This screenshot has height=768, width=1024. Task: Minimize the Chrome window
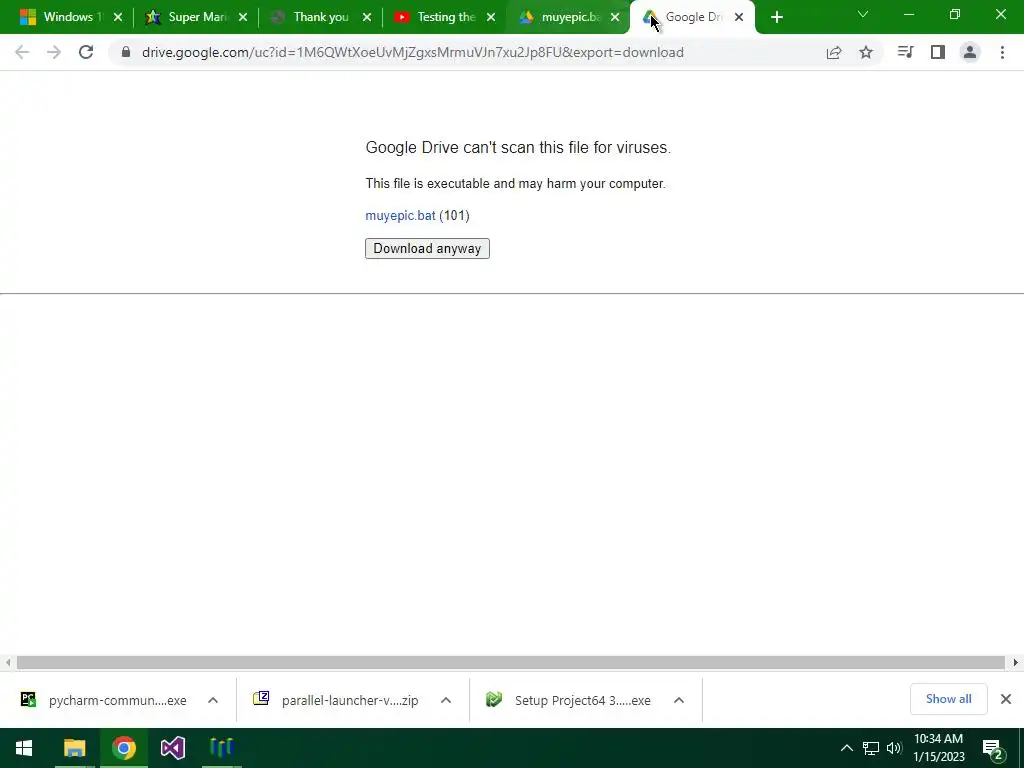(x=908, y=14)
